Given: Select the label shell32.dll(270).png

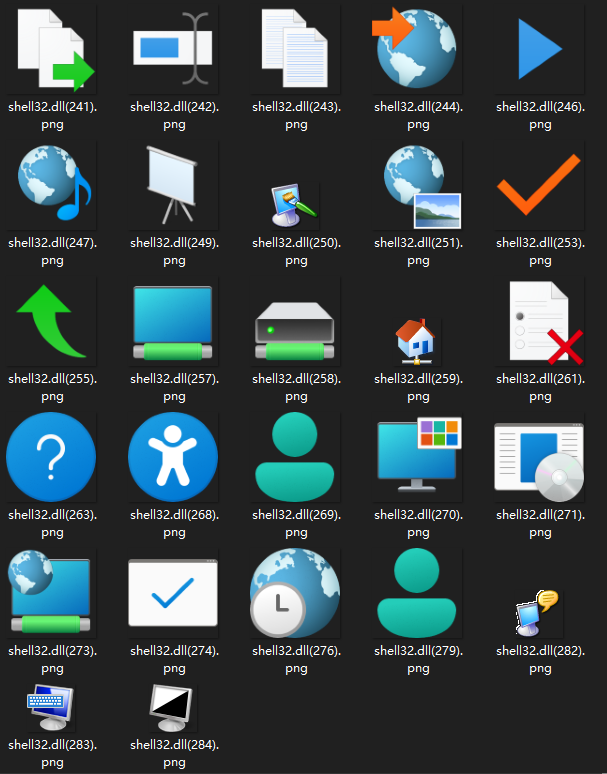Looking at the screenshot, I should pos(418,524).
